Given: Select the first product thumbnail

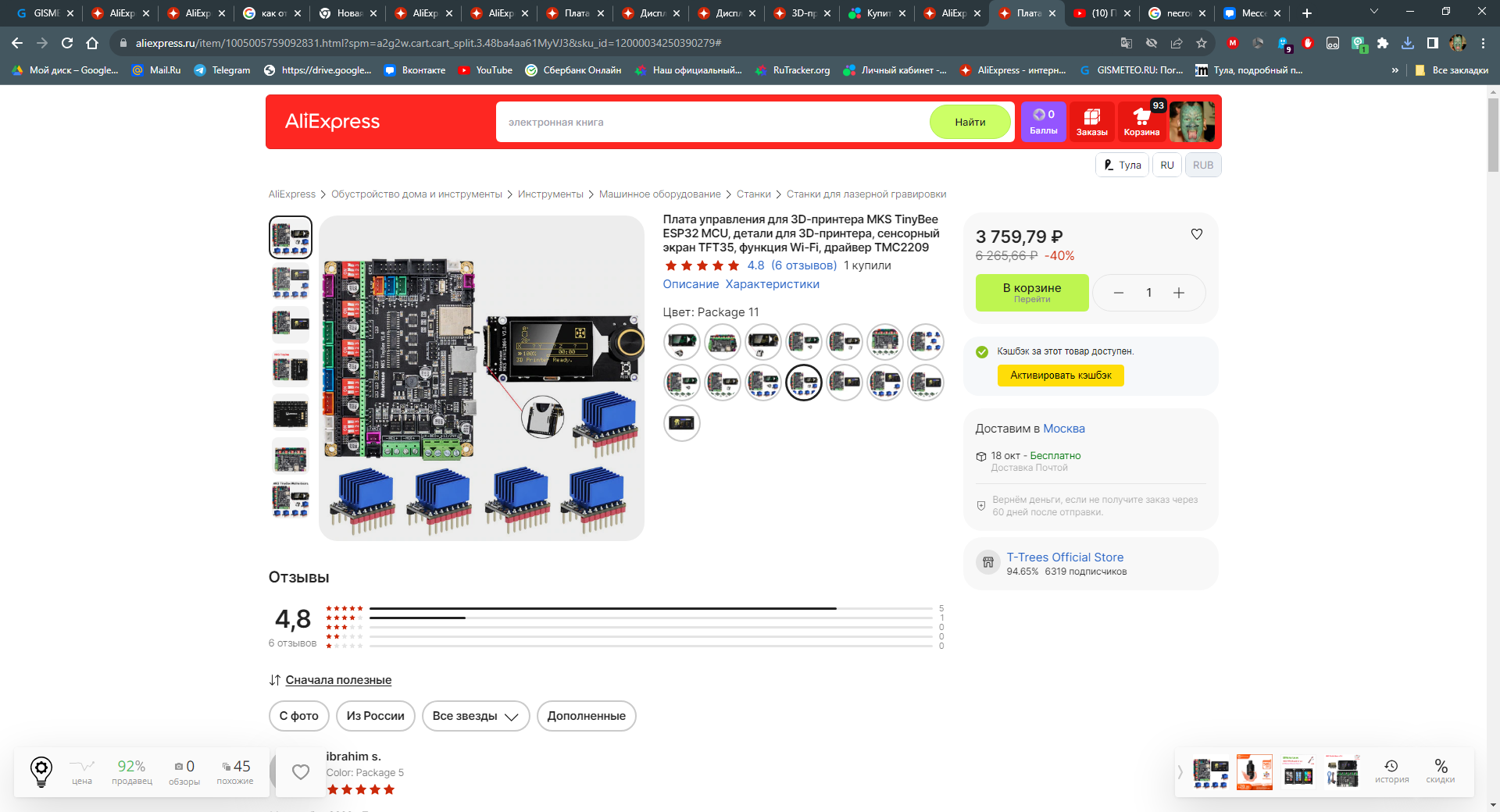Looking at the screenshot, I should [x=291, y=237].
